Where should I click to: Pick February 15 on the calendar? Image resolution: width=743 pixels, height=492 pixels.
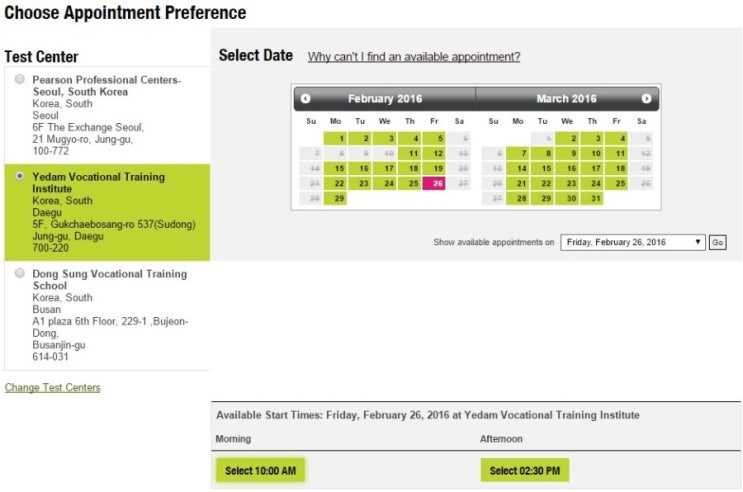point(340,168)
